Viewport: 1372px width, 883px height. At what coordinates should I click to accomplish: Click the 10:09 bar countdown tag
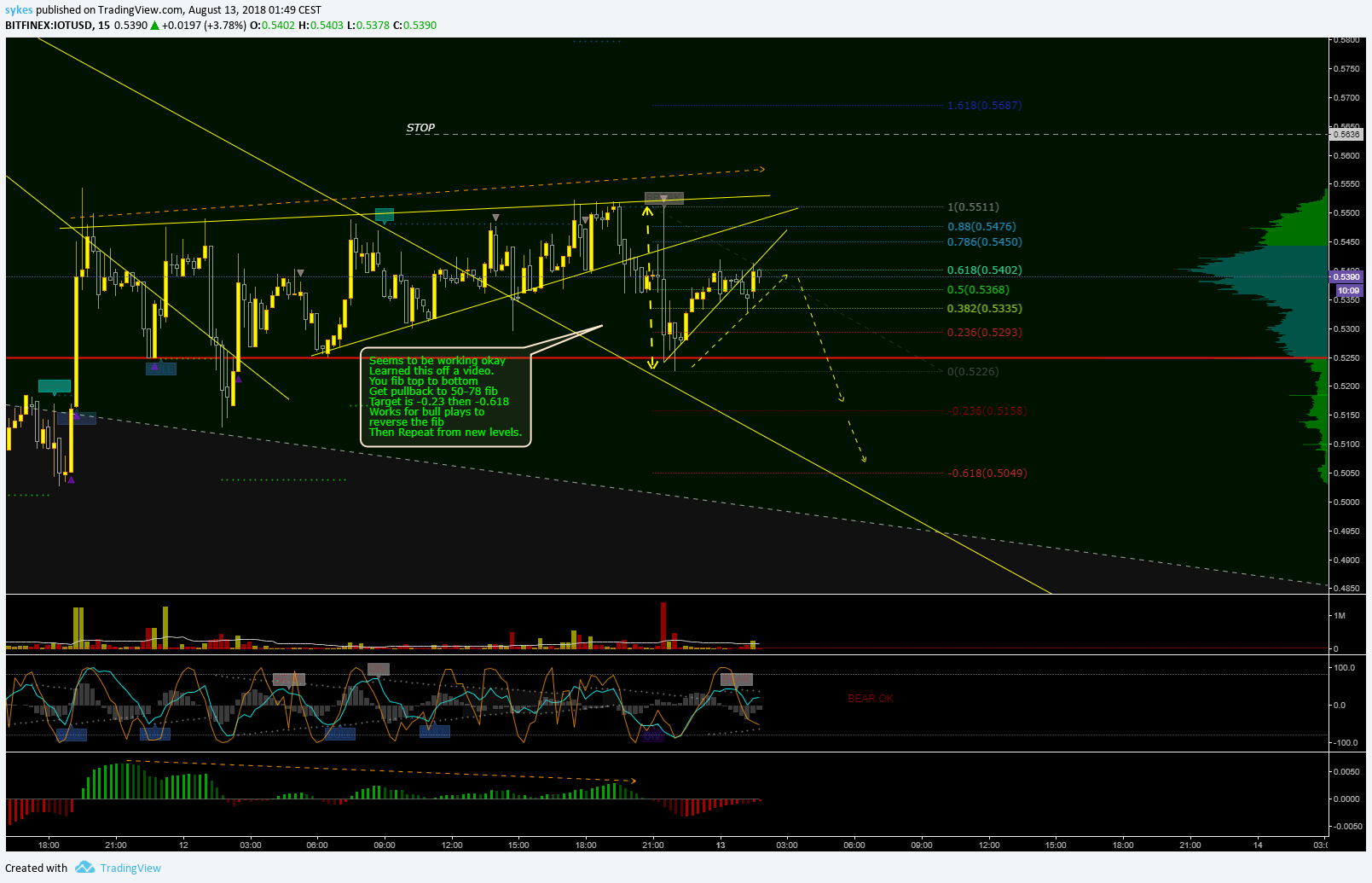1349,291
